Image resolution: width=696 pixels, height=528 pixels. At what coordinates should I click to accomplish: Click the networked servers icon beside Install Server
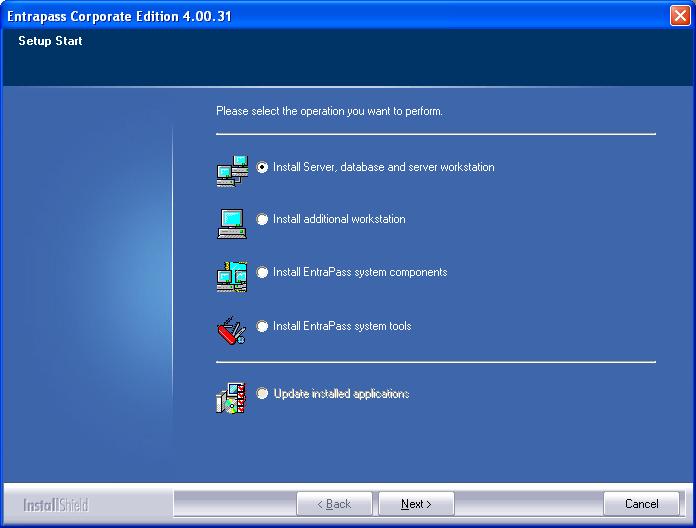[232, 171]
